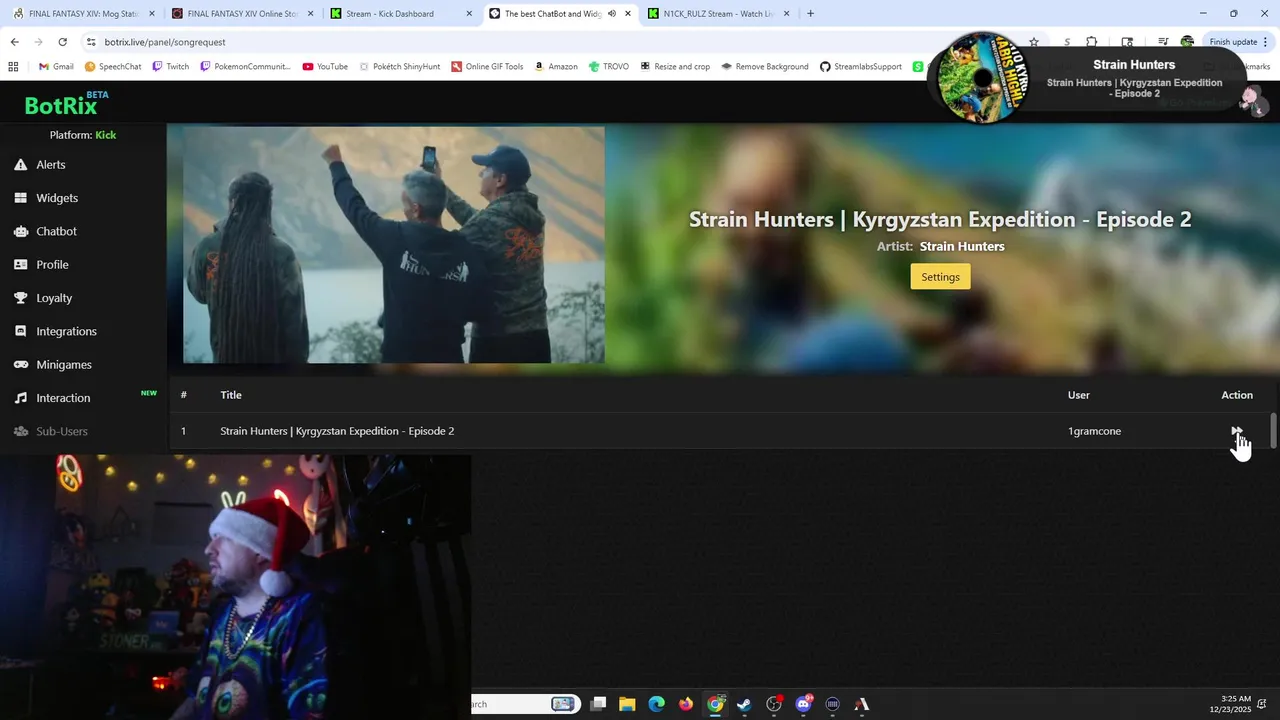Click the User column header
The width and height of the screenshot is (1280, 720).
pos(1078,395)
